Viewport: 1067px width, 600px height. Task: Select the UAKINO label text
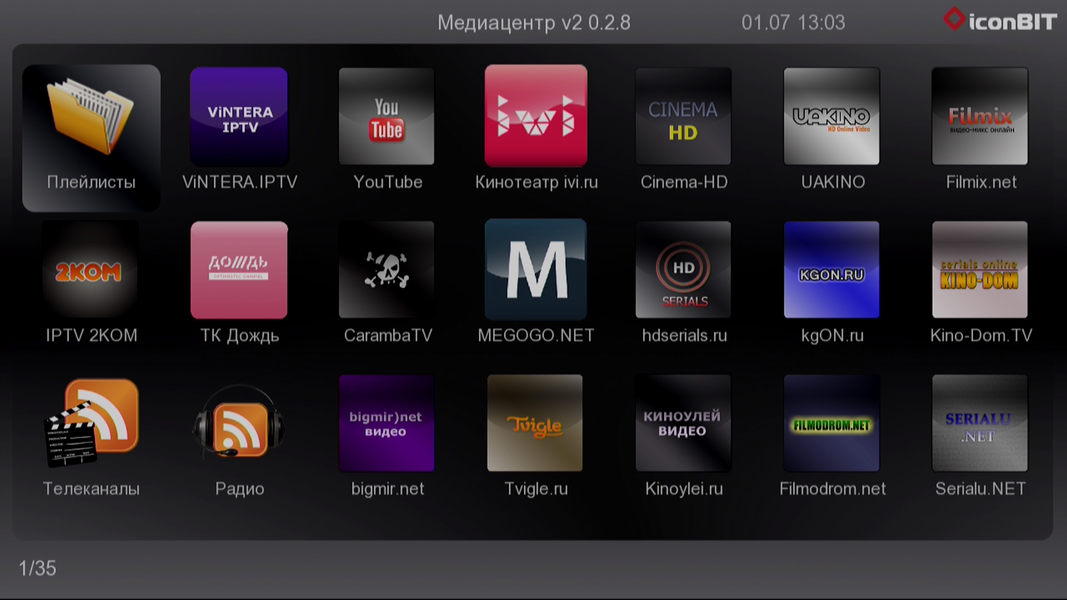[833, 182]
